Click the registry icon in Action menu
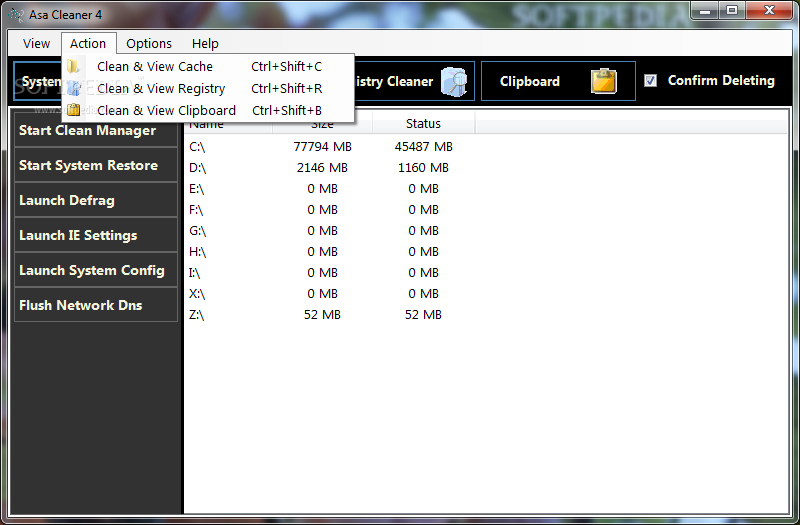 click(x=73, y=88)
